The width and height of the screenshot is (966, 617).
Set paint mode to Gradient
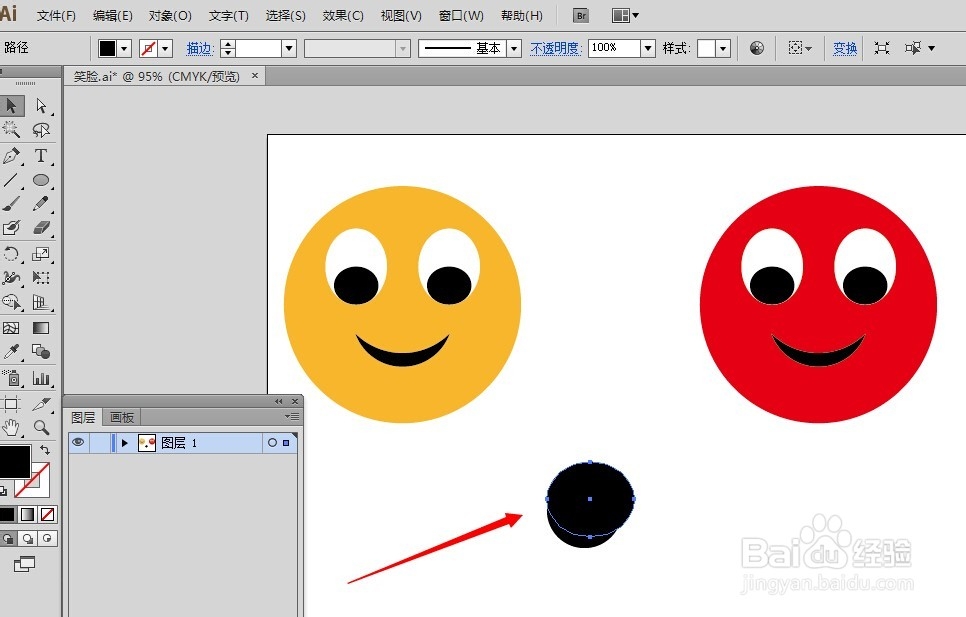coord(28,514)
